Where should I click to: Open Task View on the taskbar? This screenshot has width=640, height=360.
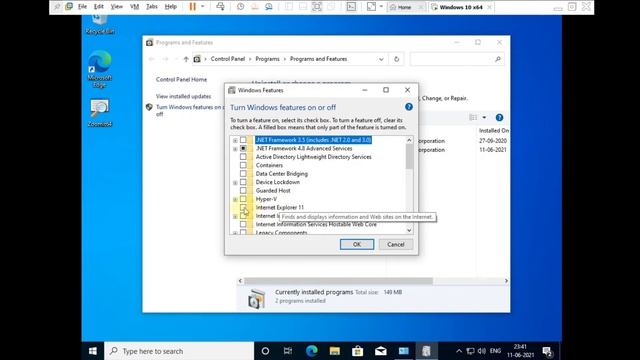(288, 351)
